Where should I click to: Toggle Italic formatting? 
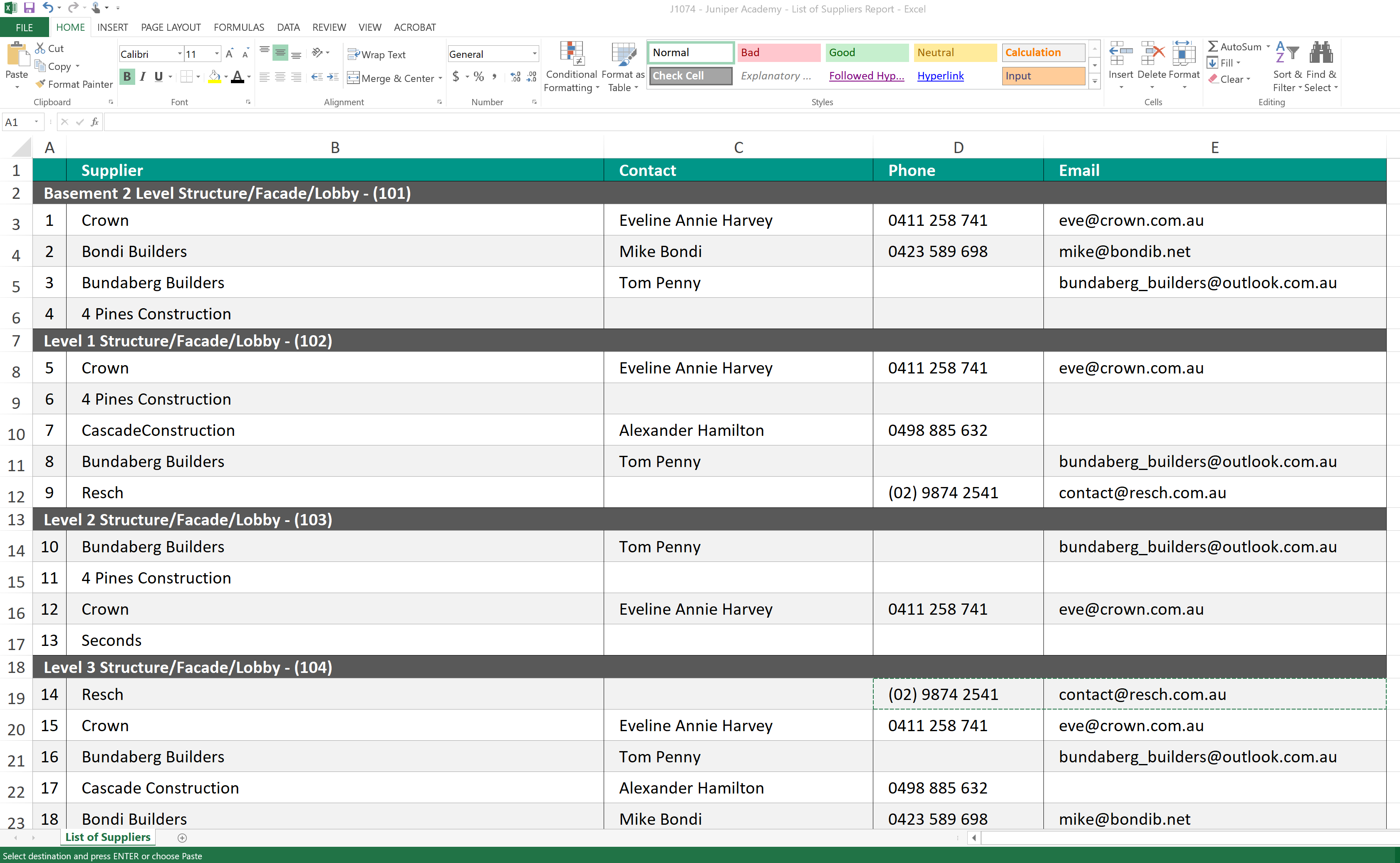point(143,77)
